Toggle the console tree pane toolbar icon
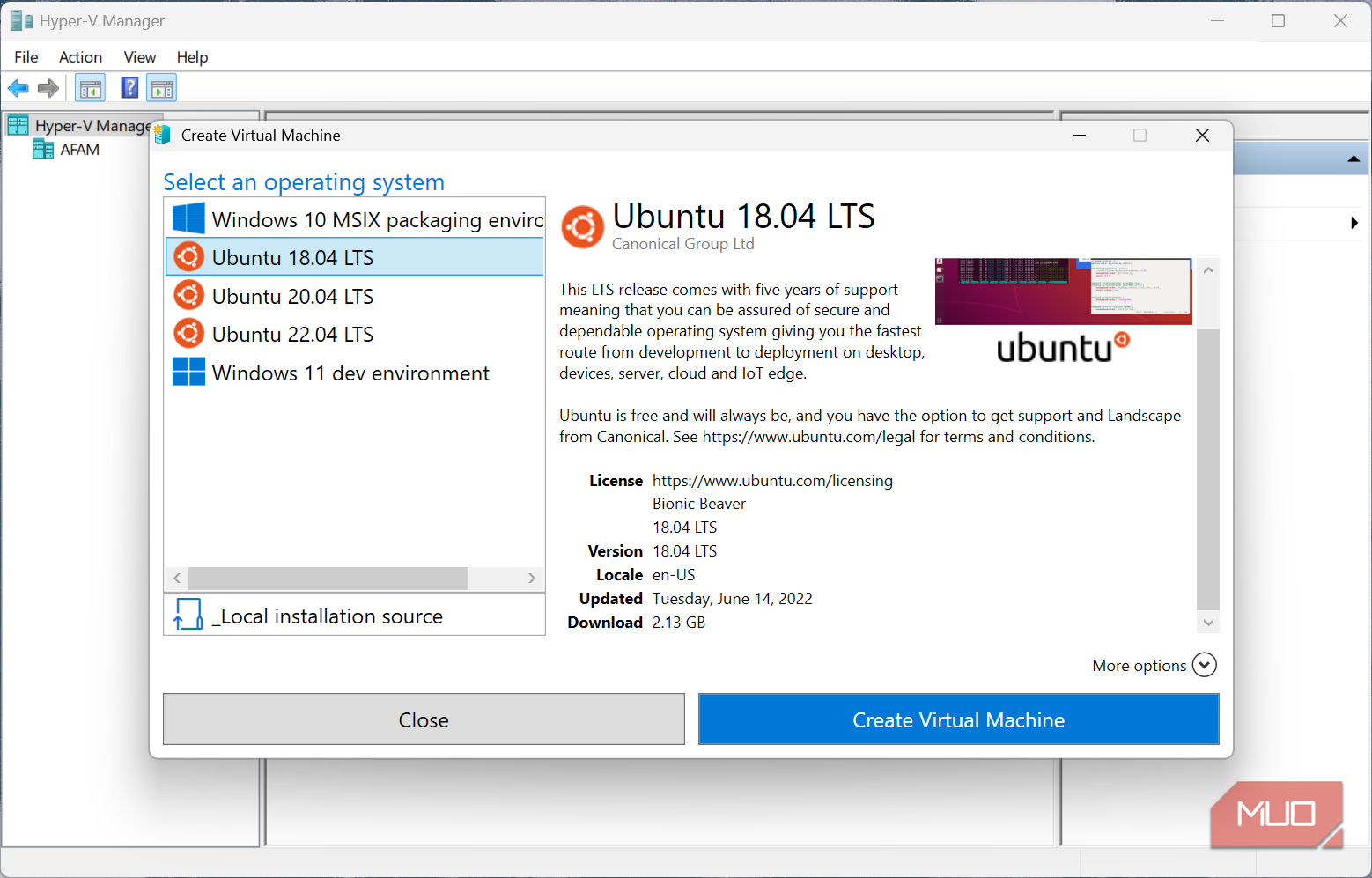 [x=90, y=88]
